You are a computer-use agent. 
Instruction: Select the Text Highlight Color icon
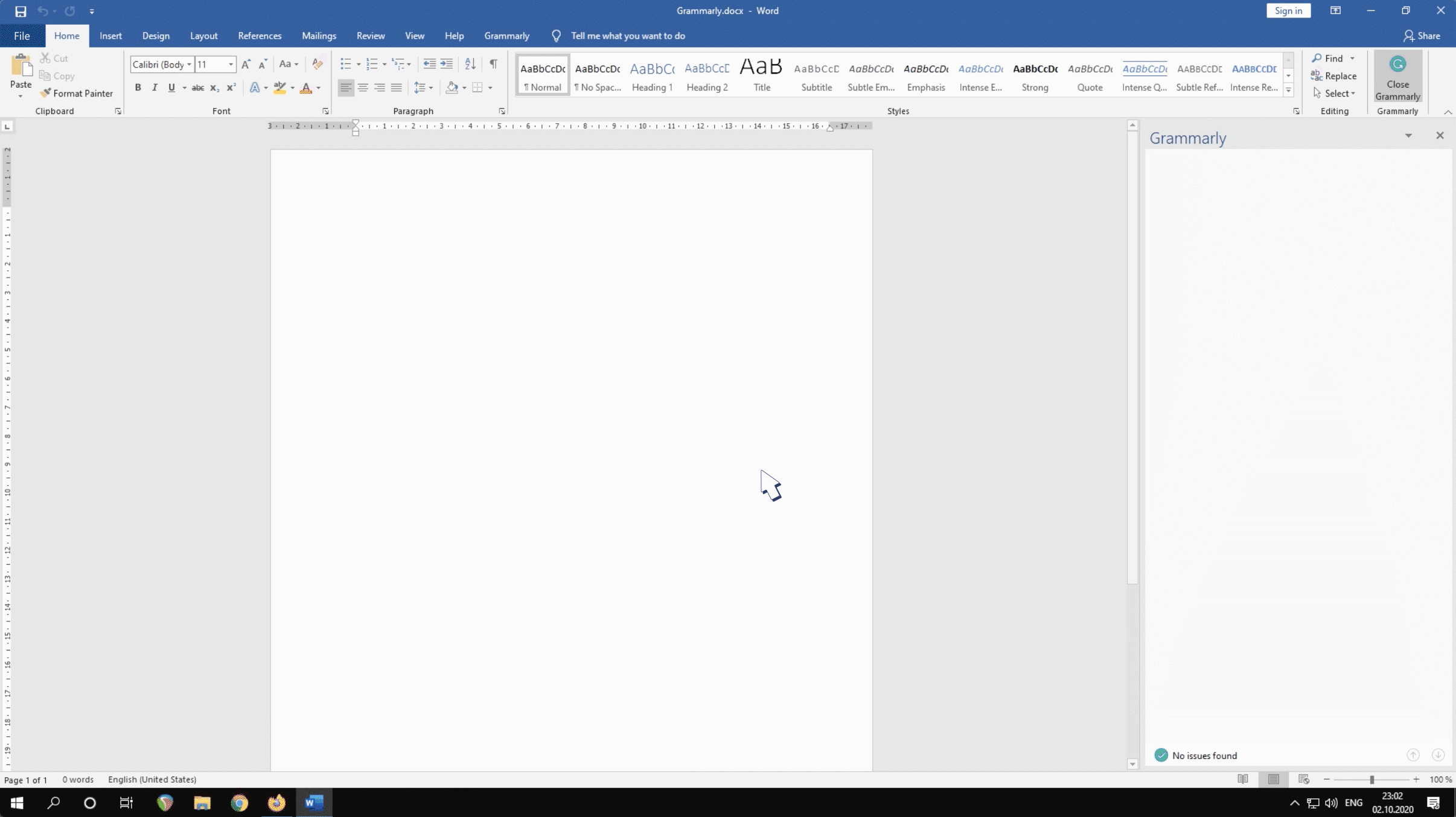click(x=280, y=88)
